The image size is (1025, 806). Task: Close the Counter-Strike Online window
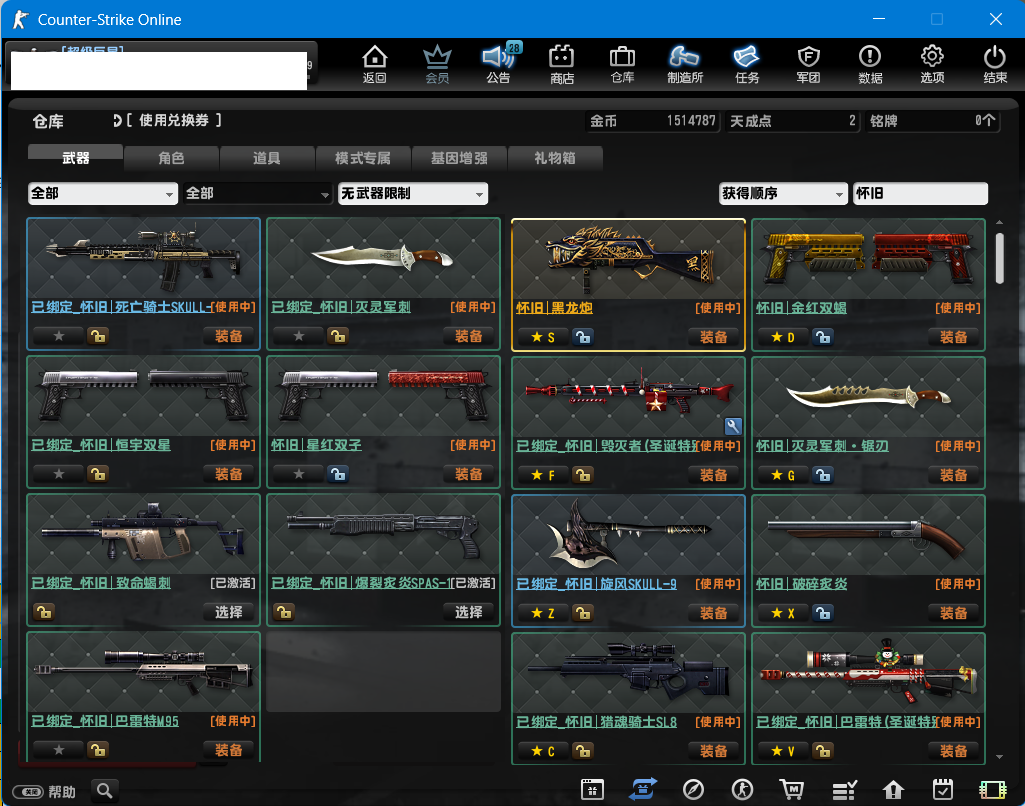pos(996,19)
